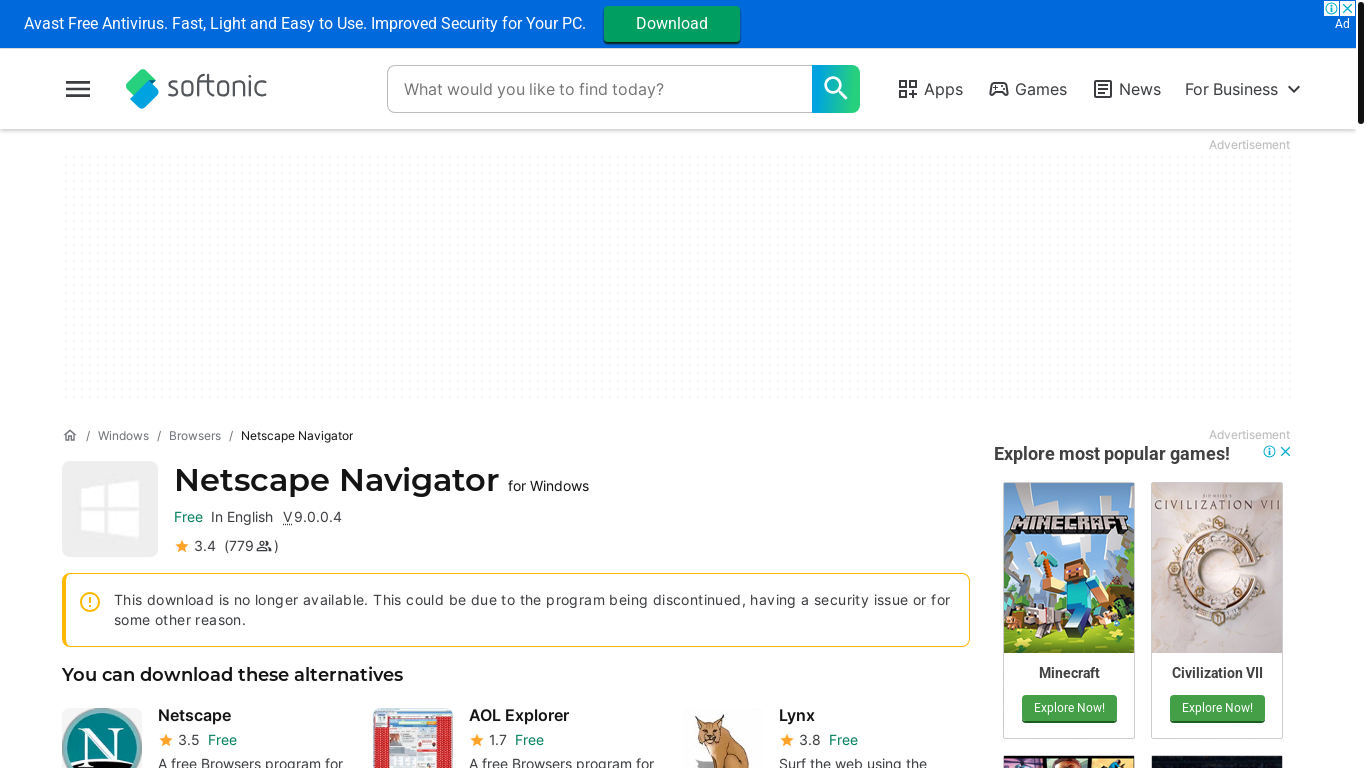Click the 'In English' language label

pos(242,517)
